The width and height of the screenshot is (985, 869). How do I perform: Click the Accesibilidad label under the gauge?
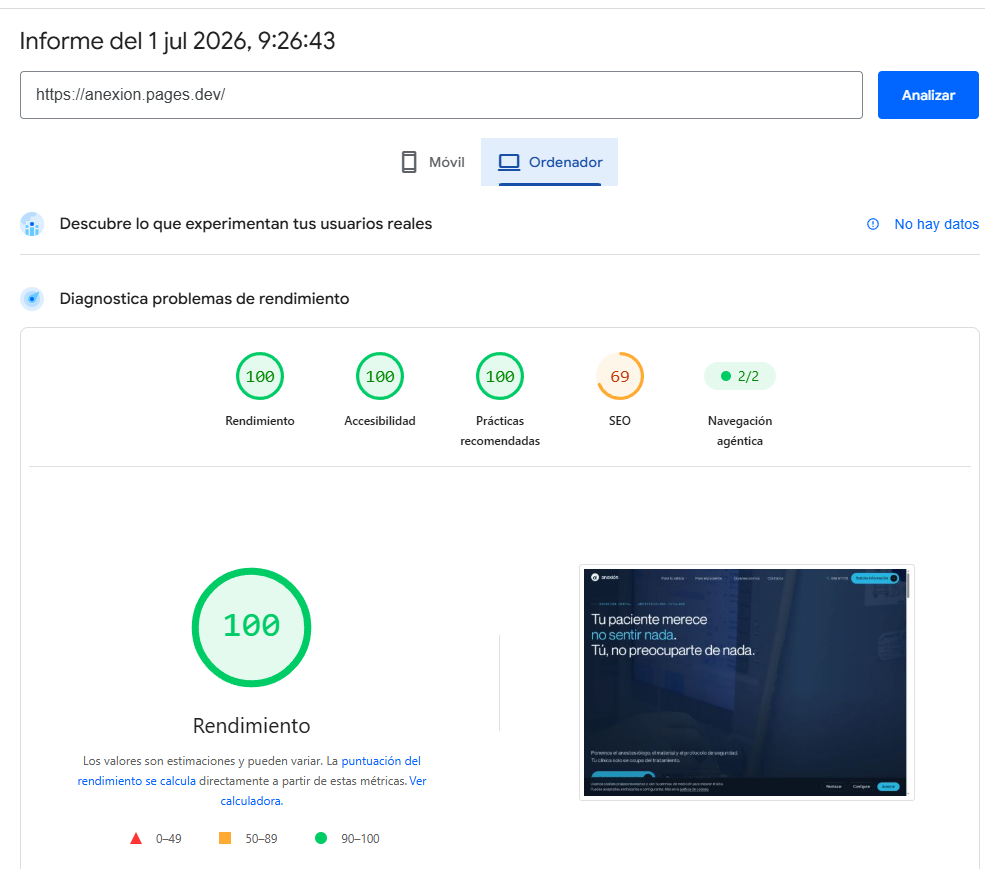point(380,421)
